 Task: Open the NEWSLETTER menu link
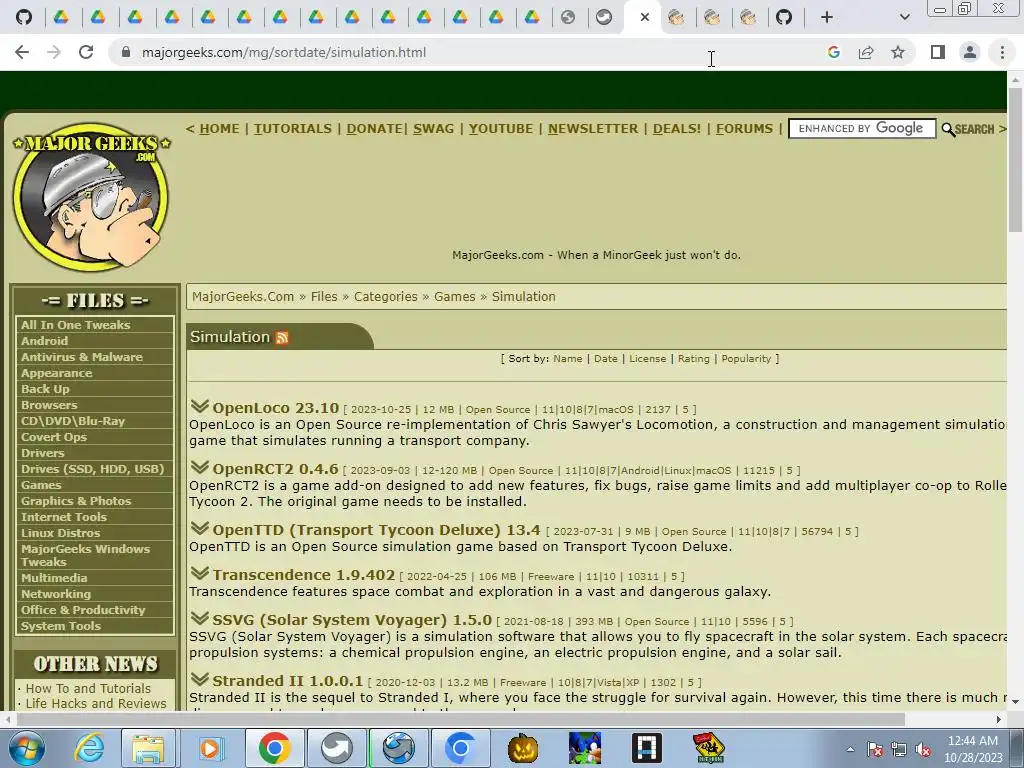[593, 129]
